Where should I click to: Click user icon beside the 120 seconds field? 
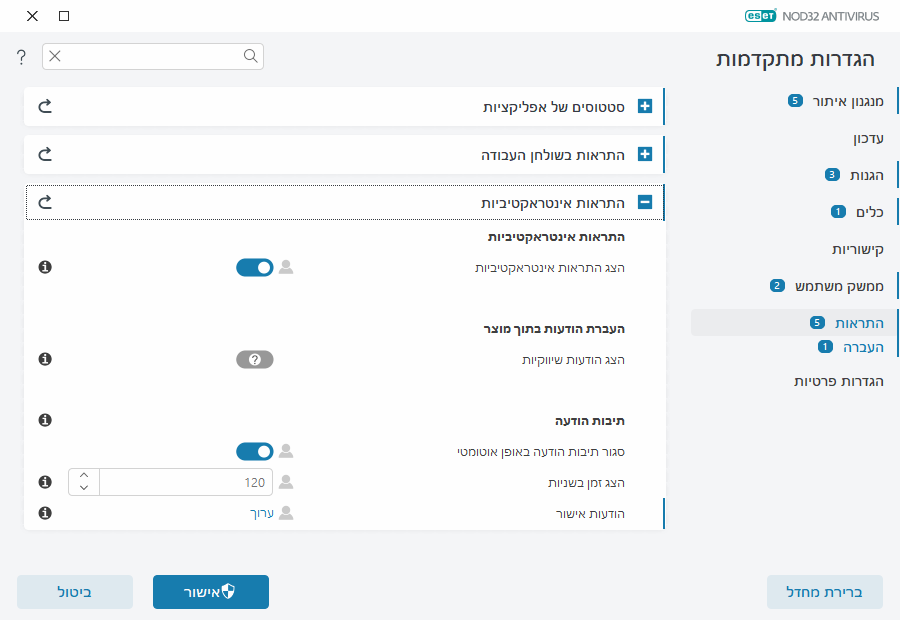click(x=286, y=482)
